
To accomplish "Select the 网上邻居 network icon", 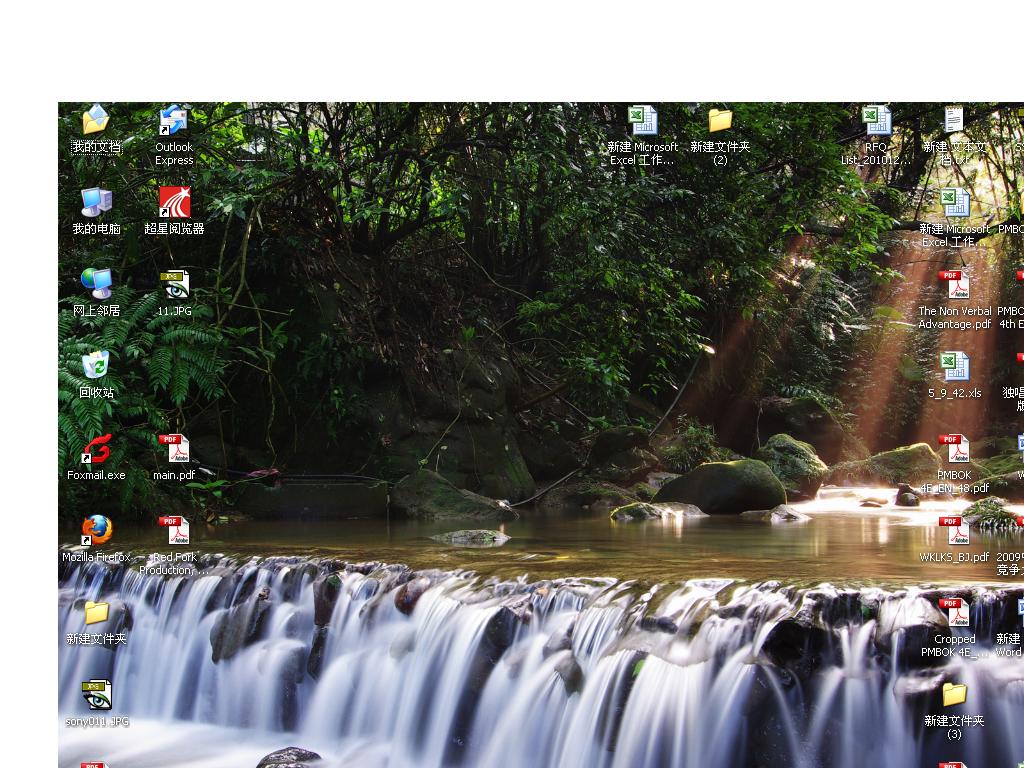I will (96, 285).
